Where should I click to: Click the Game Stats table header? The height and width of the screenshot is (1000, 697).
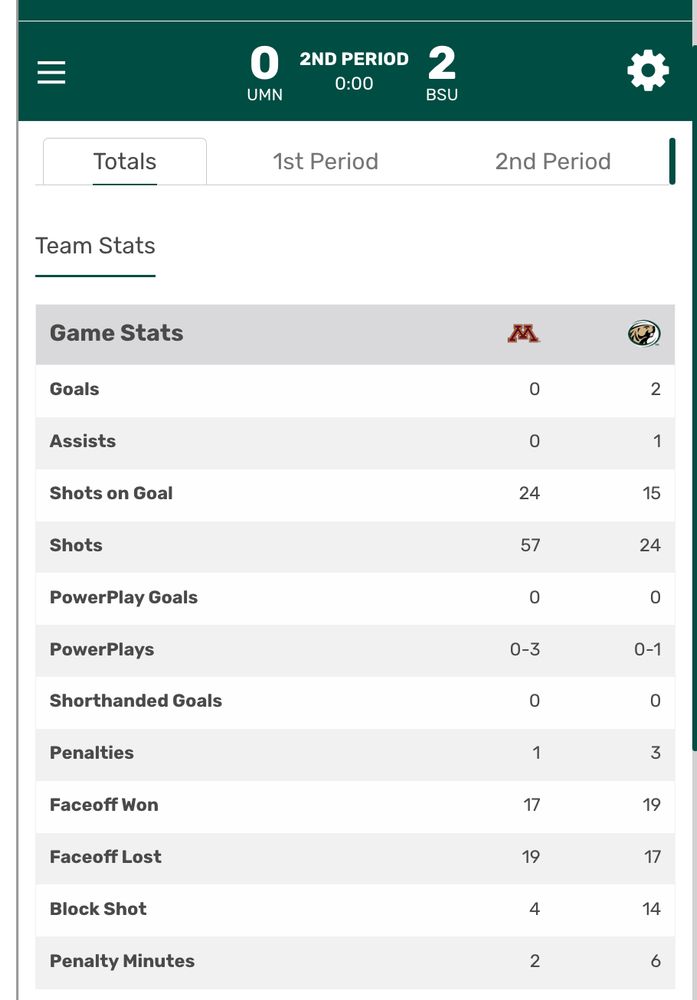(117, 334)
